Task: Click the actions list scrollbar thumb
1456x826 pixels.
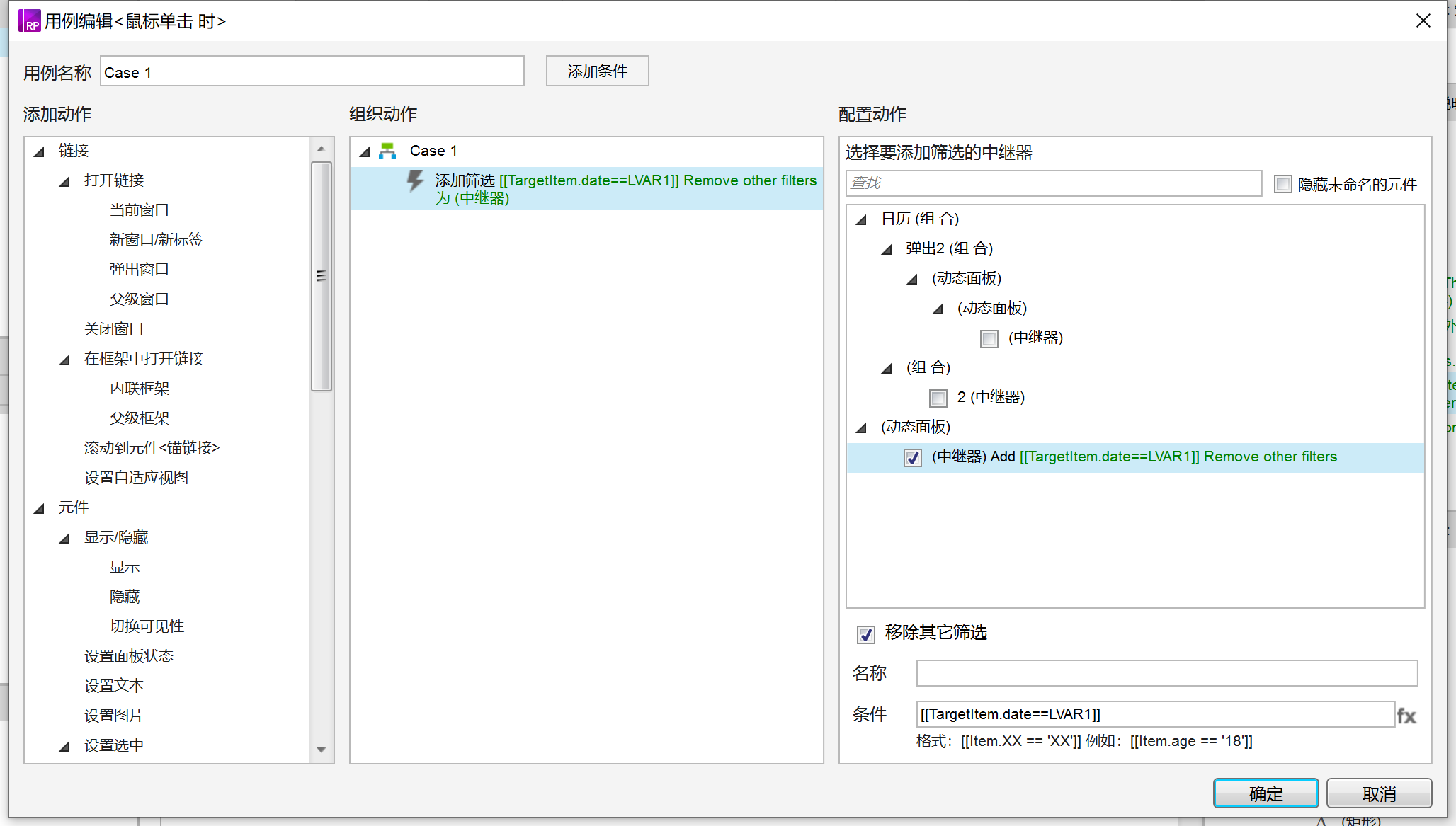Action: [x=322, y=276]
